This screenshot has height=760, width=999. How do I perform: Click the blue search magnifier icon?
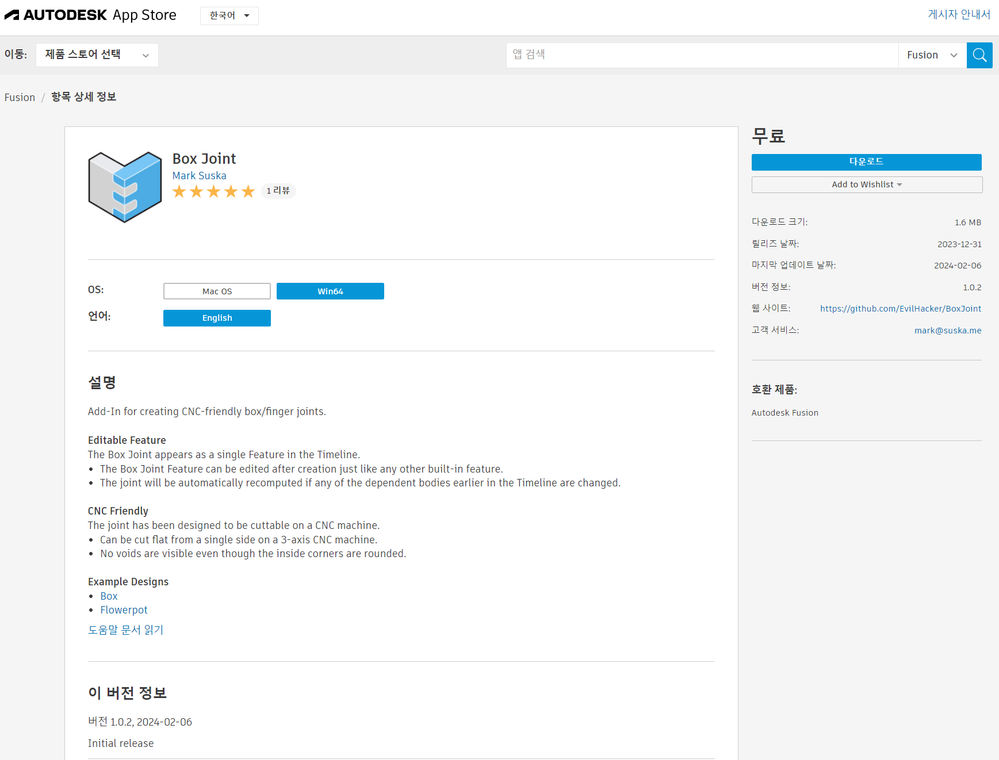(979, 55)
